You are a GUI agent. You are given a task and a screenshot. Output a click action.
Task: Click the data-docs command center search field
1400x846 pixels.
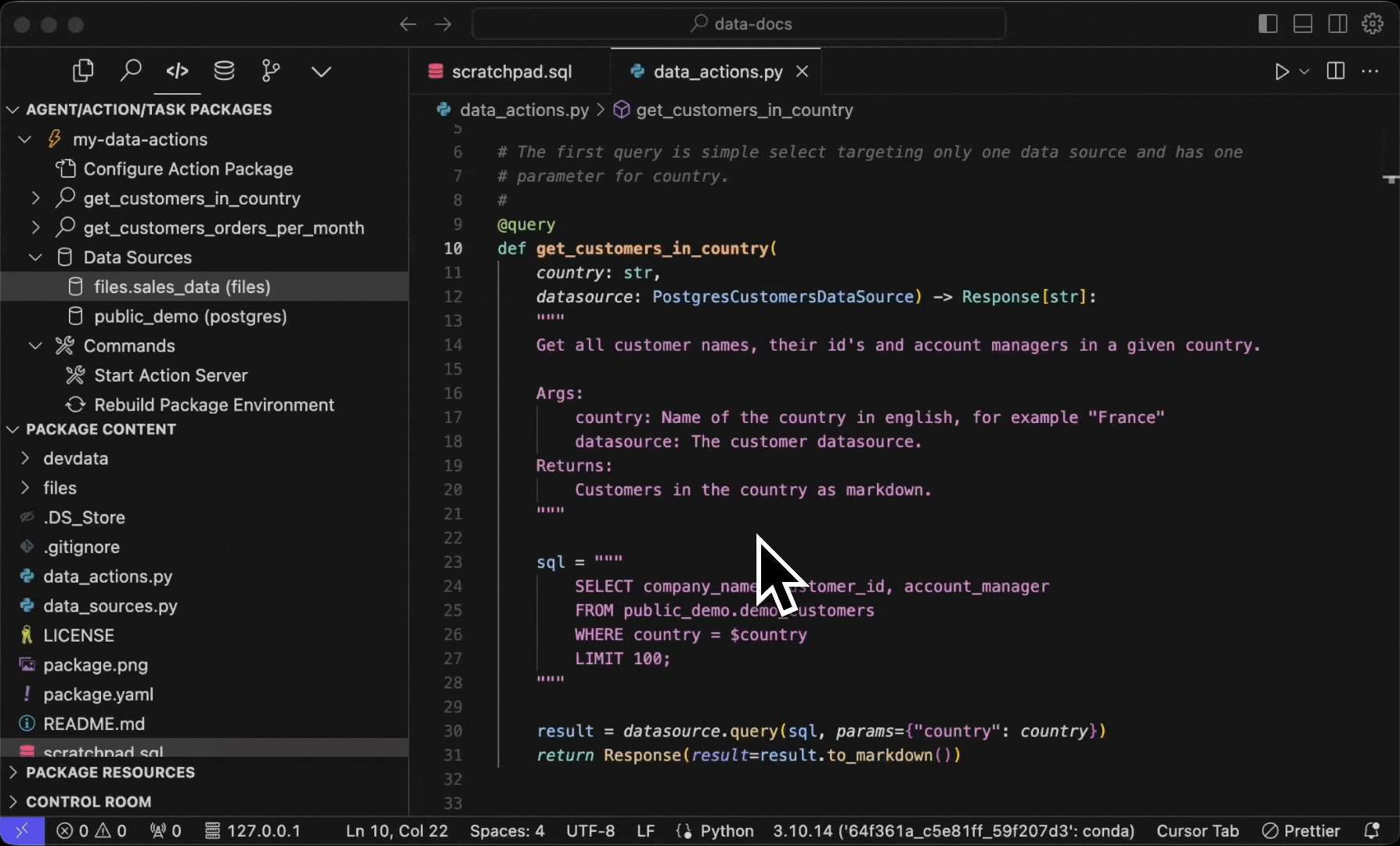pyautogui.click(x=738, y=24)
